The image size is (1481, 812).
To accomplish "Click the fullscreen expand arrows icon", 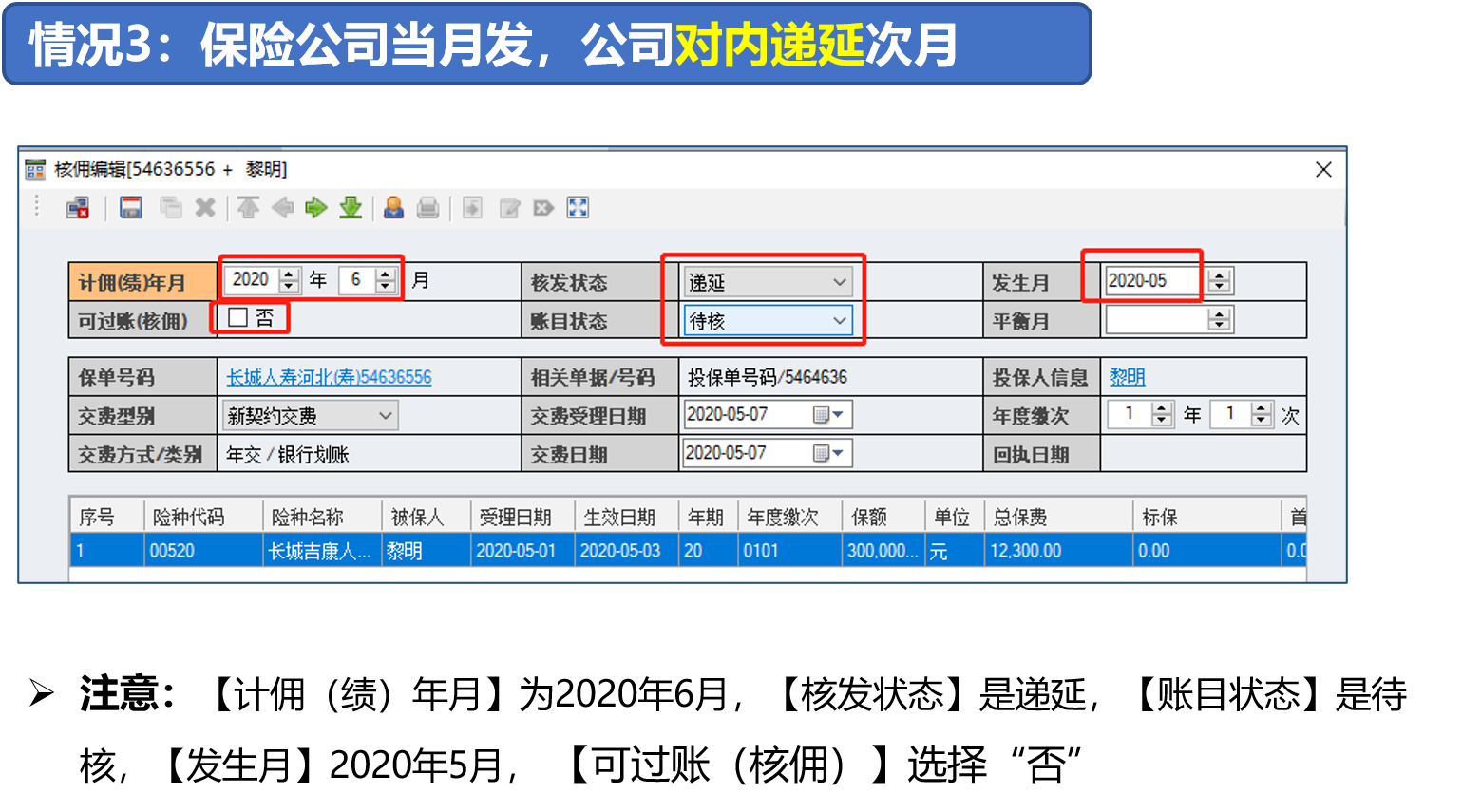I will tap(578, 207).
